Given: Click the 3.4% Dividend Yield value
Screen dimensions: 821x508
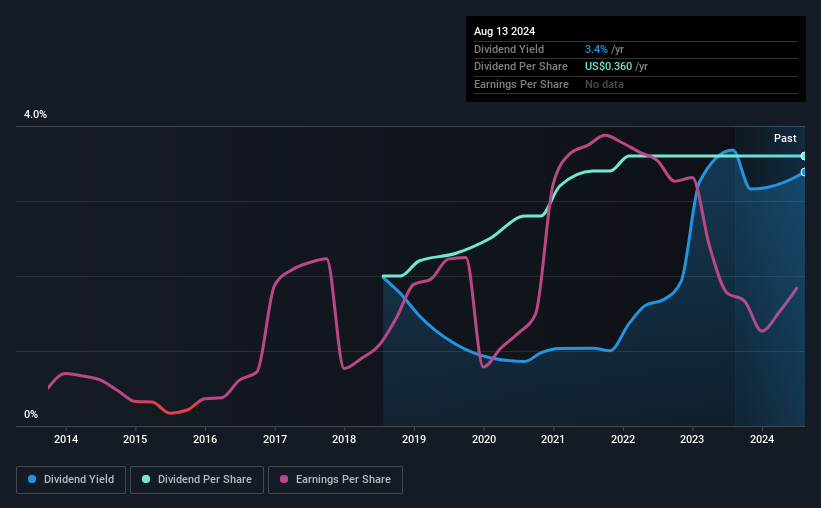Looking at the screenshot, I should pos(596,49).
